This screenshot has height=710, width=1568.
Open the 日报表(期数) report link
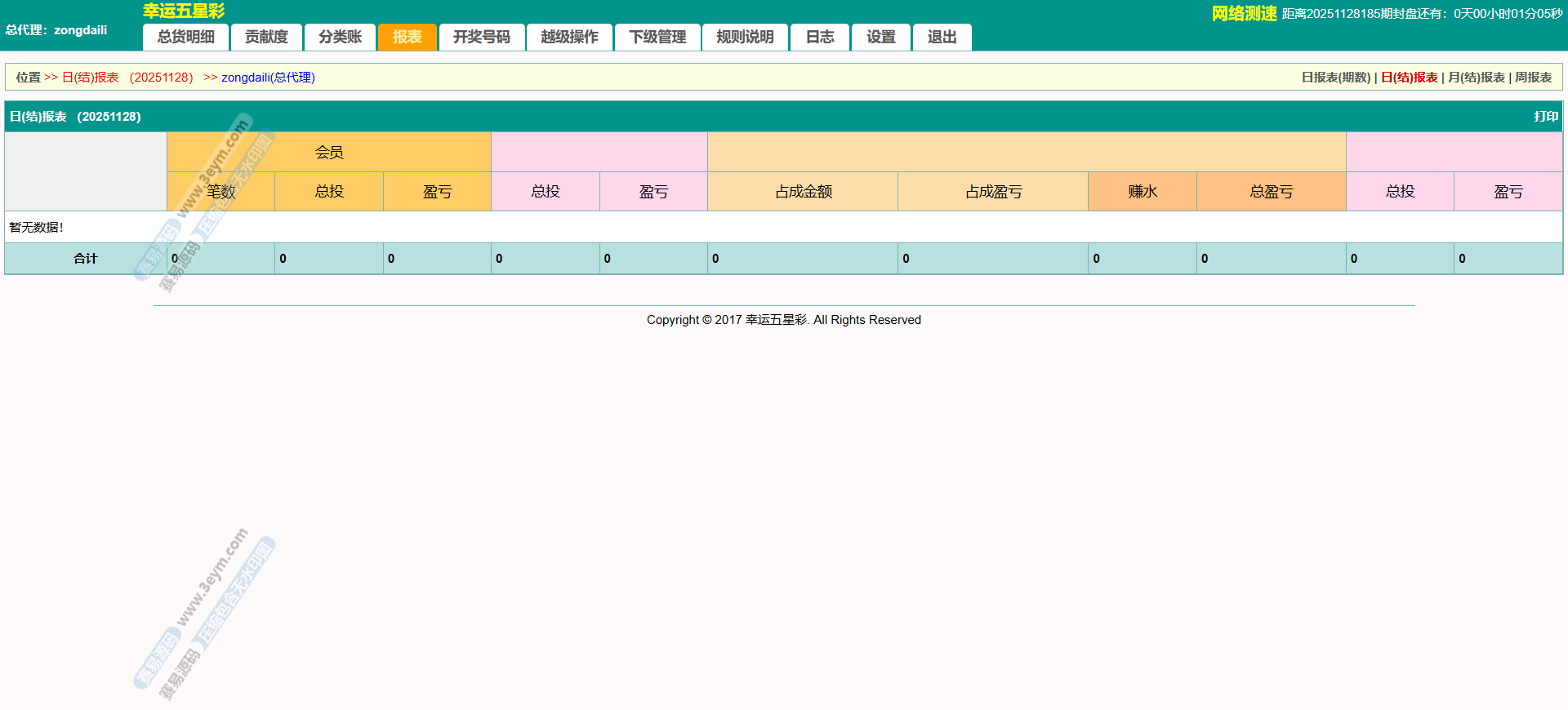pos(1335,78)
